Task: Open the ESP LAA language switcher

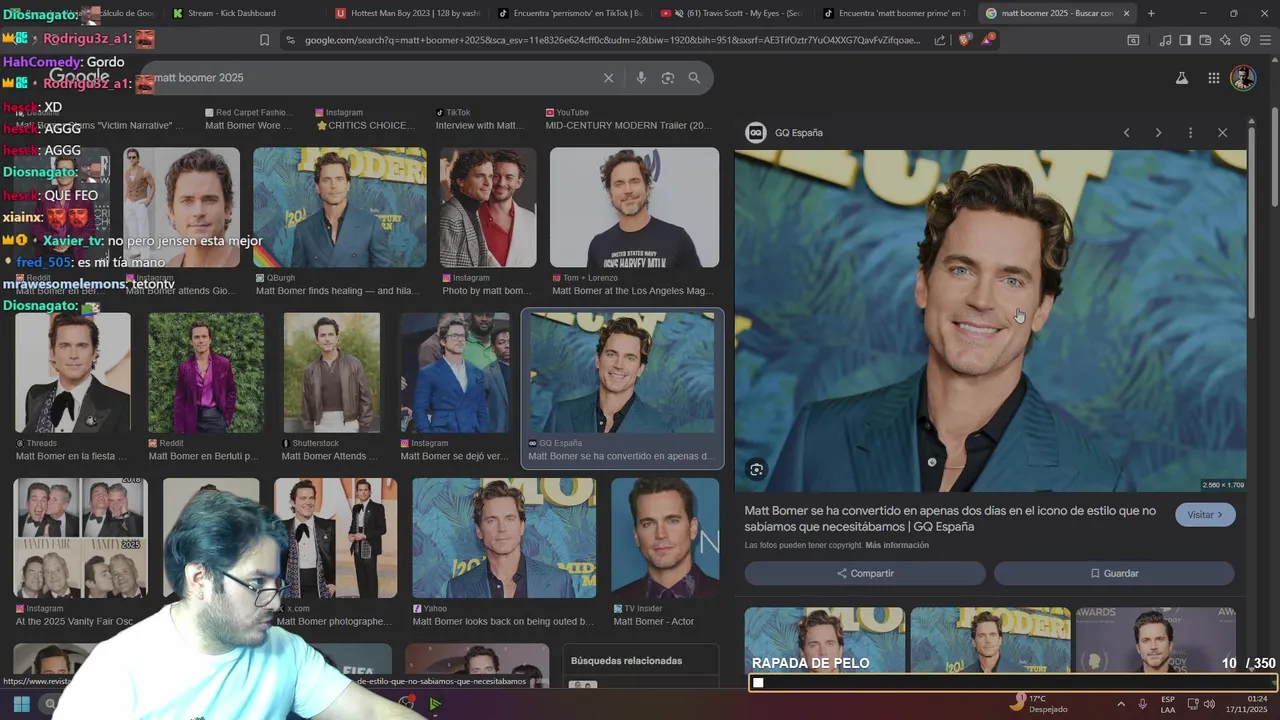Action: pos(1168,704)
